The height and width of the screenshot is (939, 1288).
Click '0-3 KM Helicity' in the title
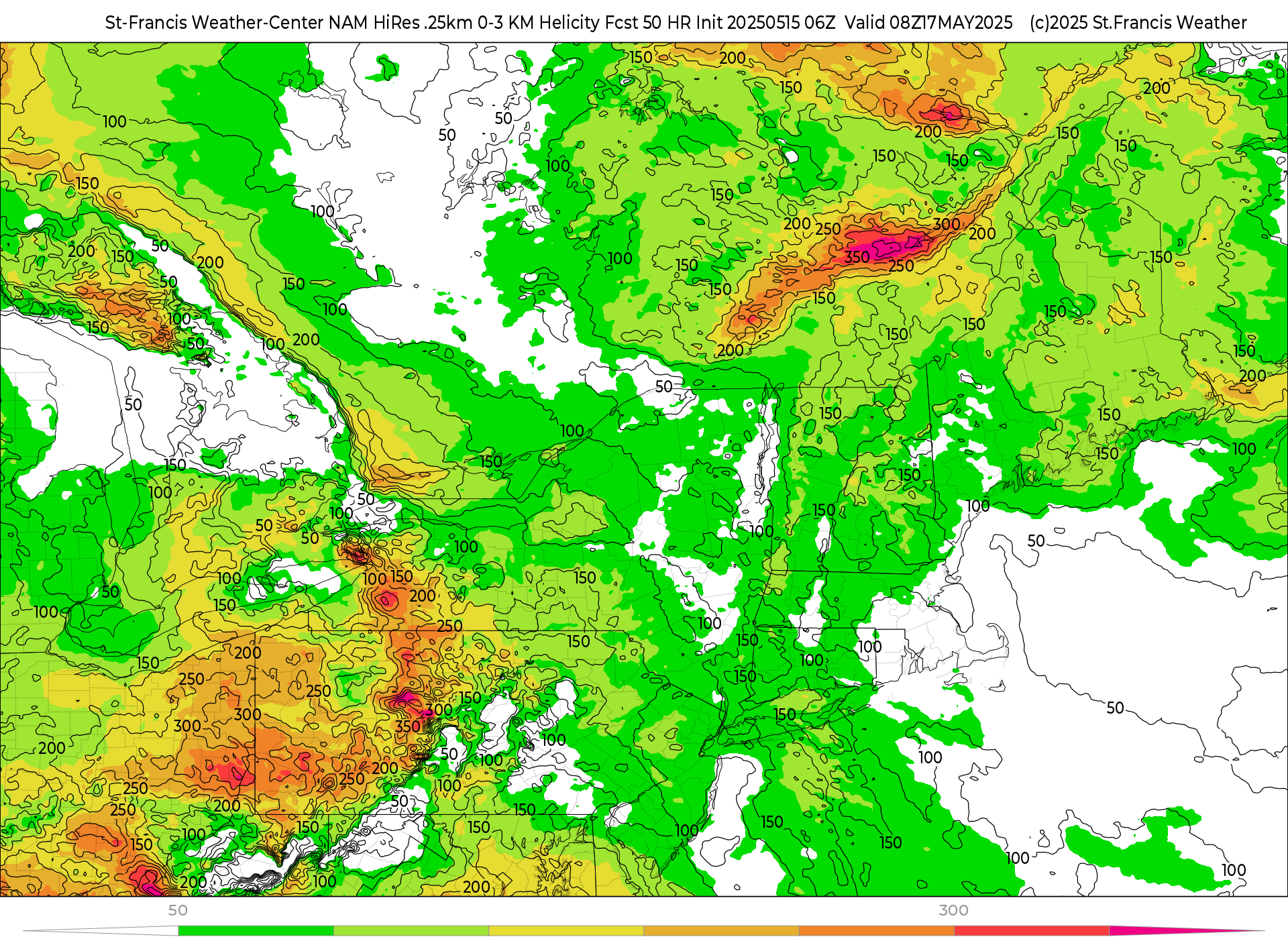[x=539, y=23]
